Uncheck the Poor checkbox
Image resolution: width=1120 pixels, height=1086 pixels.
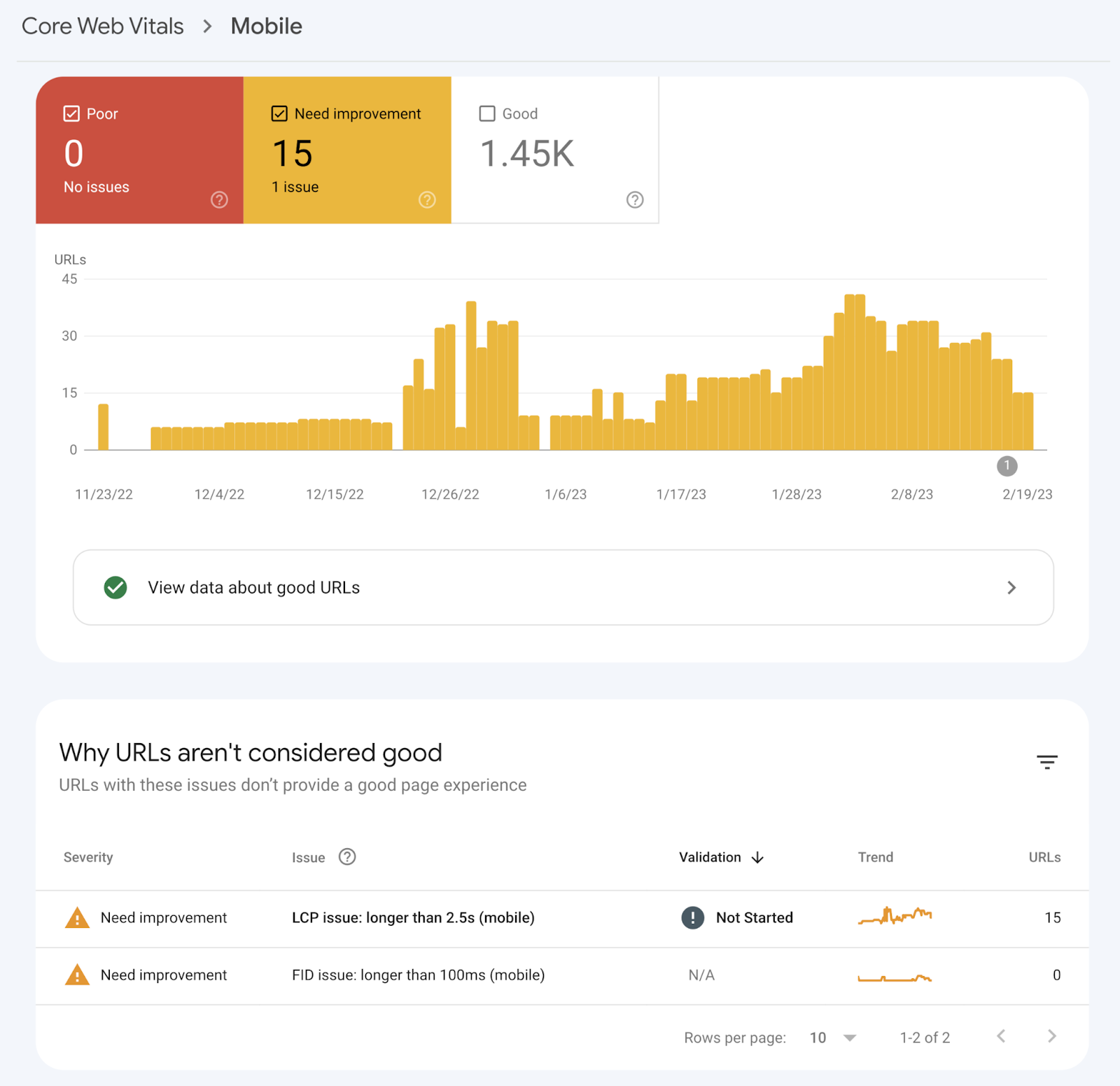(71, 113)
